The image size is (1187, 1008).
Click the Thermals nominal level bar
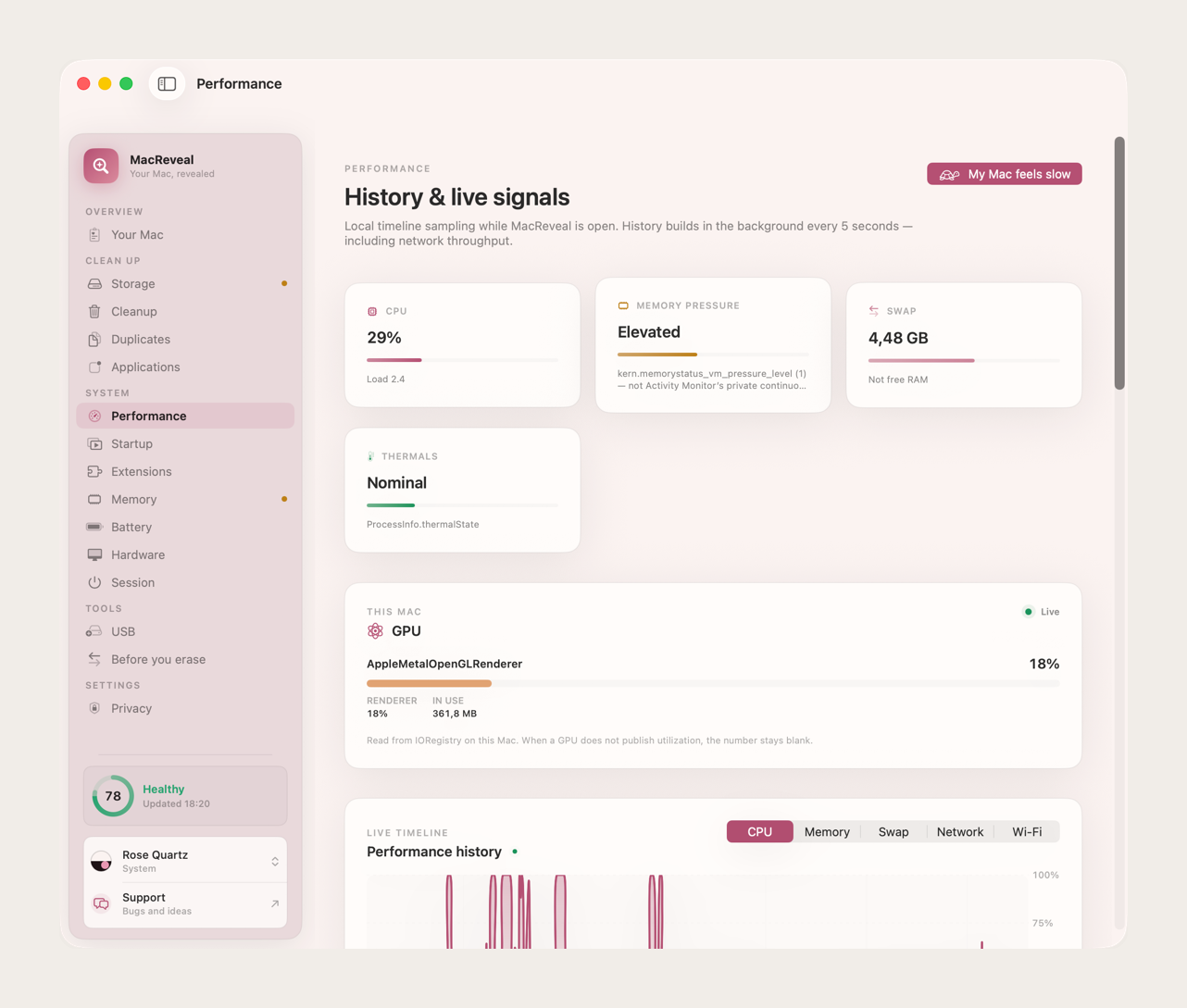(463, 505)
